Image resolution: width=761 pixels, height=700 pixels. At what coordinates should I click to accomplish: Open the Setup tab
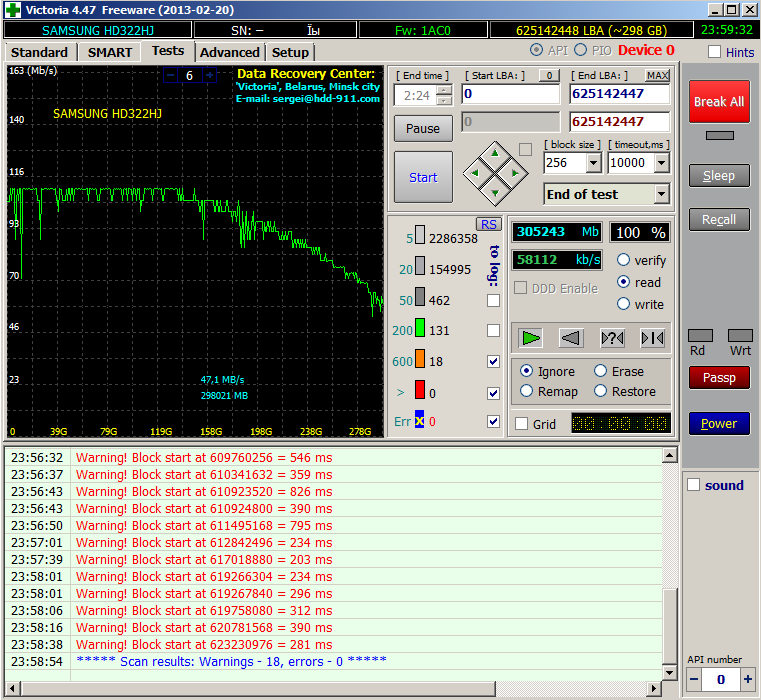[290, 52]
